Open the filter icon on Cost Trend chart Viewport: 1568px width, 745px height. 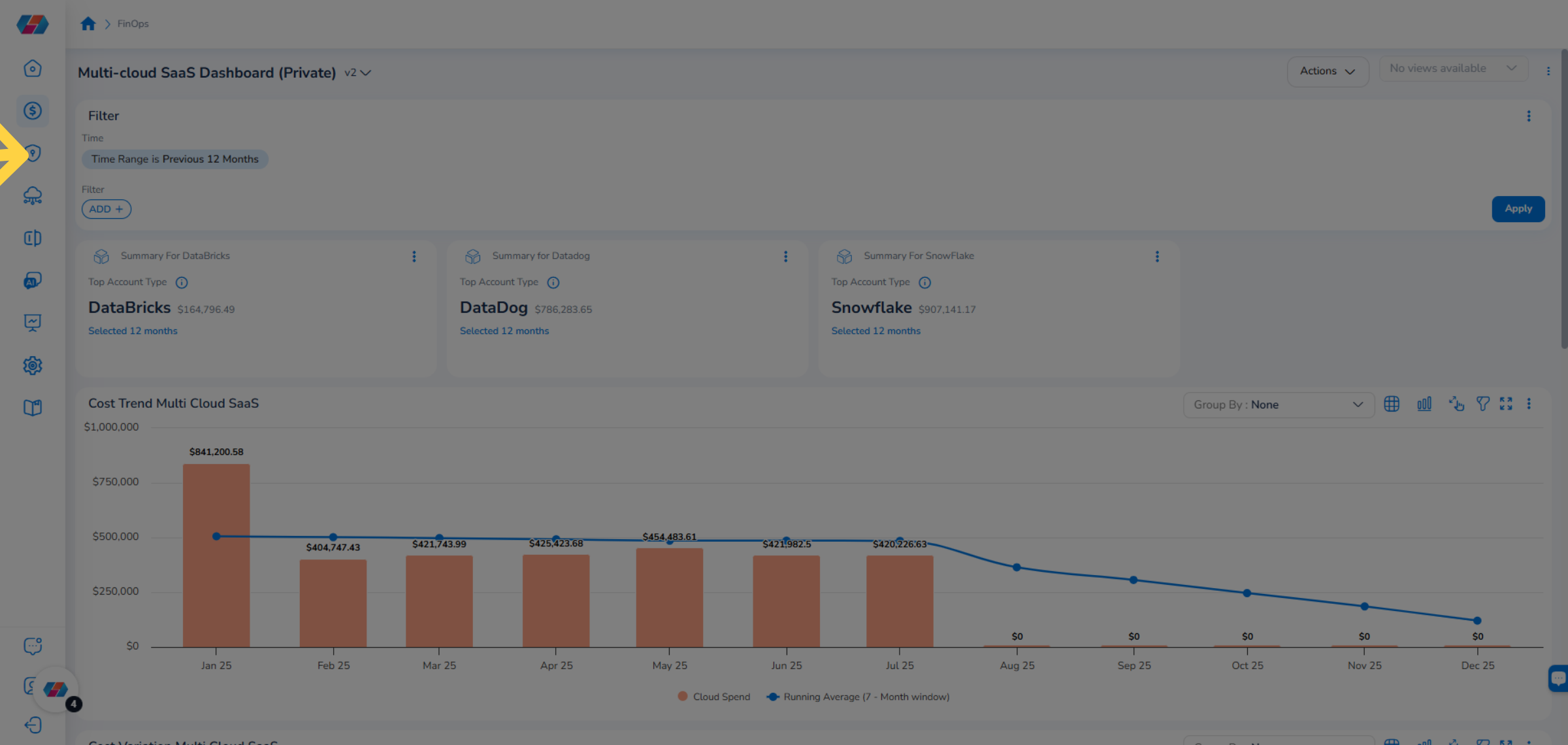point(1482,404)
